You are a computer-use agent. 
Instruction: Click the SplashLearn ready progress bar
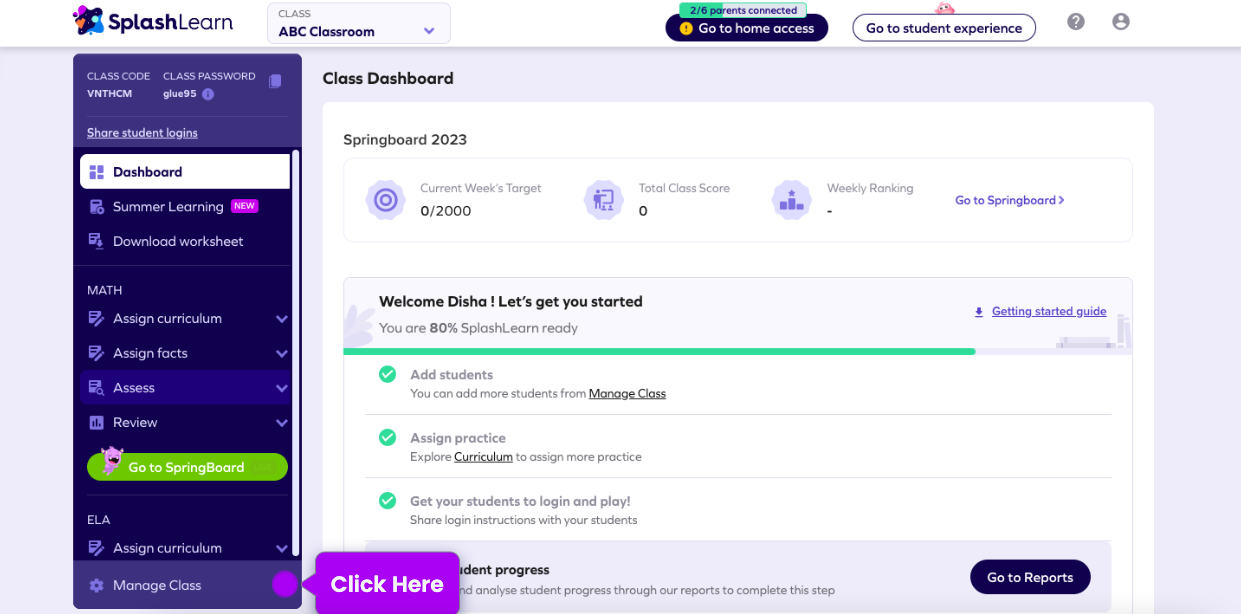tap(660, 352)
